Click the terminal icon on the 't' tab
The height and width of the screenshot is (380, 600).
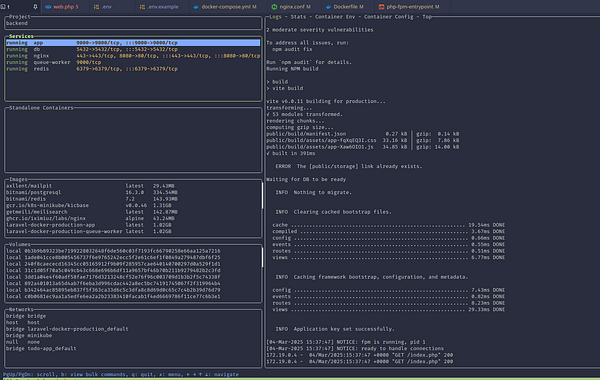[x=3, y=7]
